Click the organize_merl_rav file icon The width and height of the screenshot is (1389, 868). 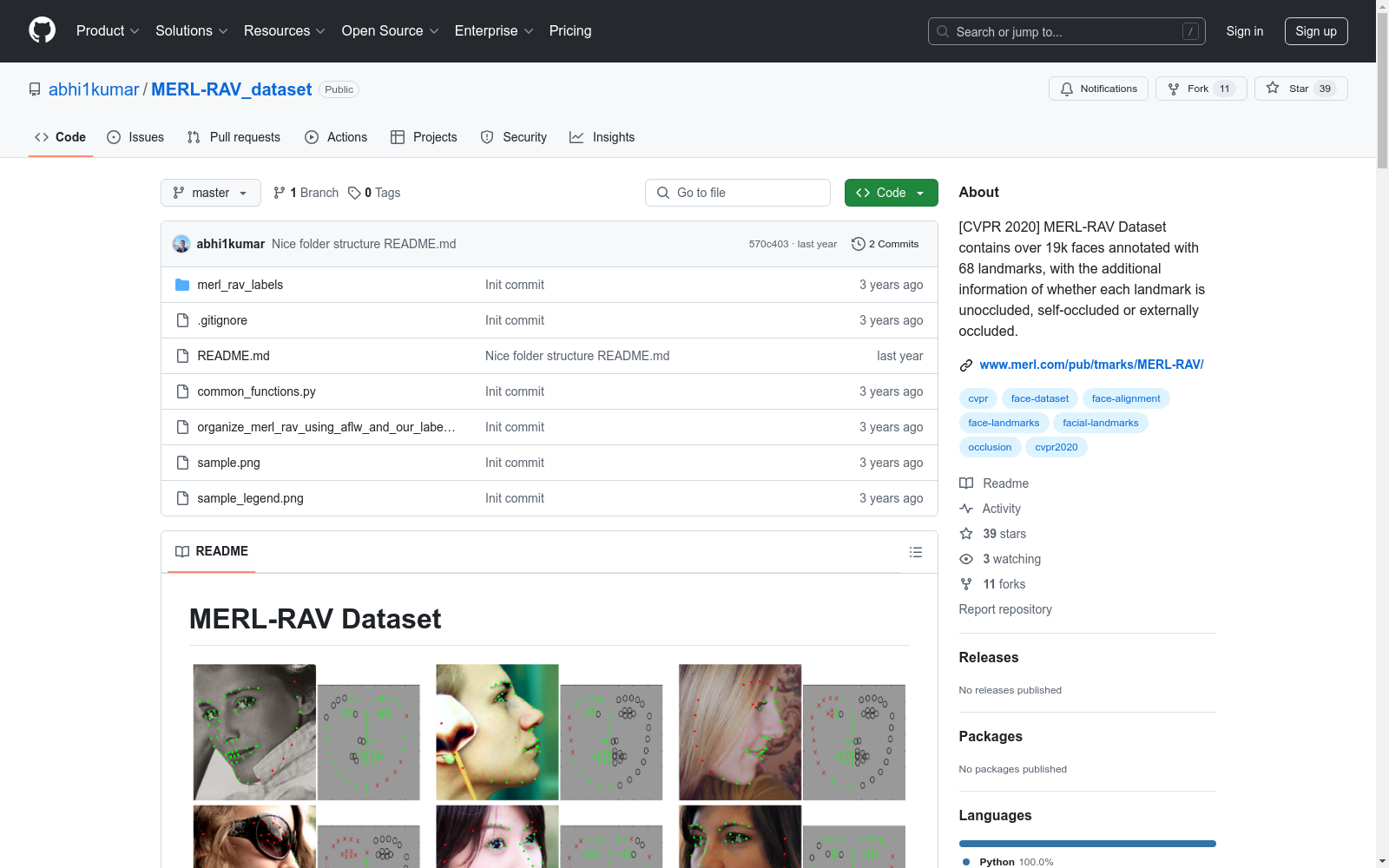(x=182, y=427)
